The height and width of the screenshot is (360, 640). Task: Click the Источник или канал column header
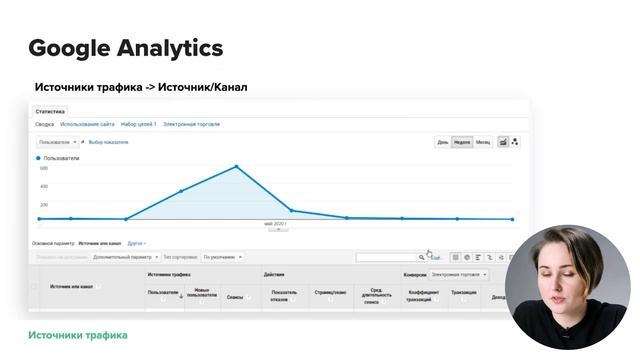click(x=71, y=287)
